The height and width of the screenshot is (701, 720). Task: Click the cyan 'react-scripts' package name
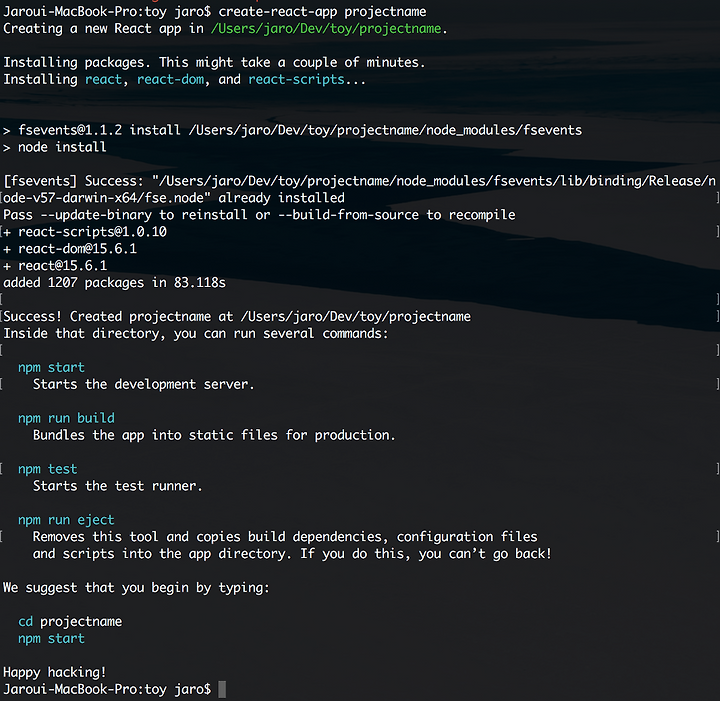point(296,79)
